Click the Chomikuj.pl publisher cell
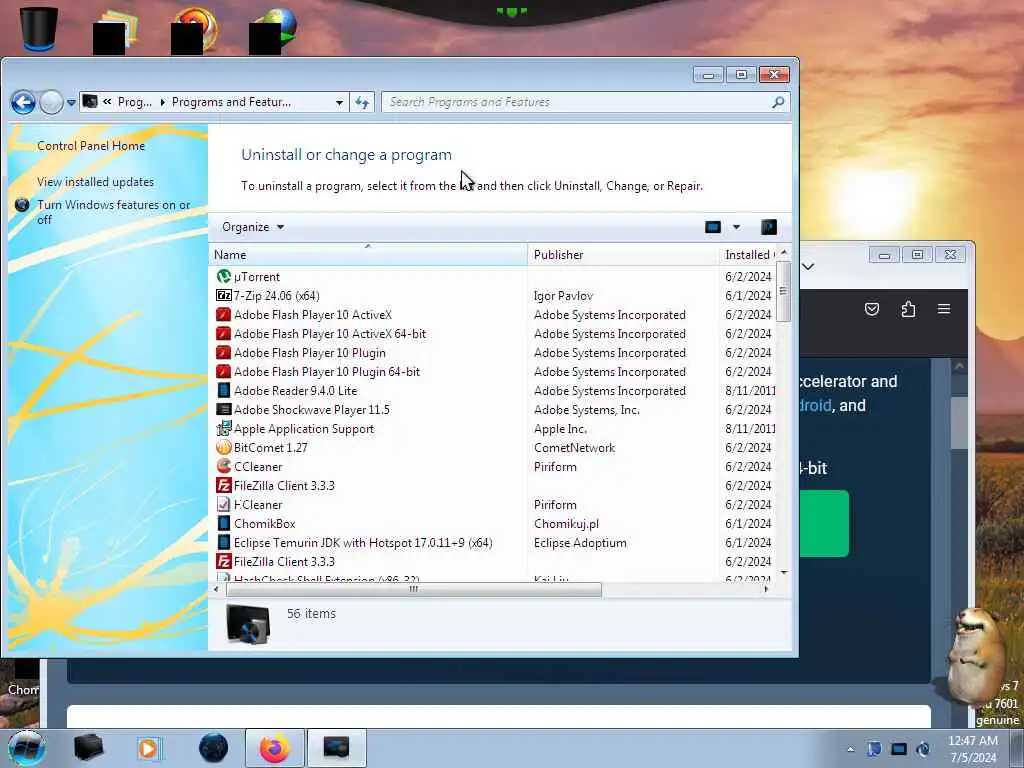The image size is (1024, 768). coord(566,524)
